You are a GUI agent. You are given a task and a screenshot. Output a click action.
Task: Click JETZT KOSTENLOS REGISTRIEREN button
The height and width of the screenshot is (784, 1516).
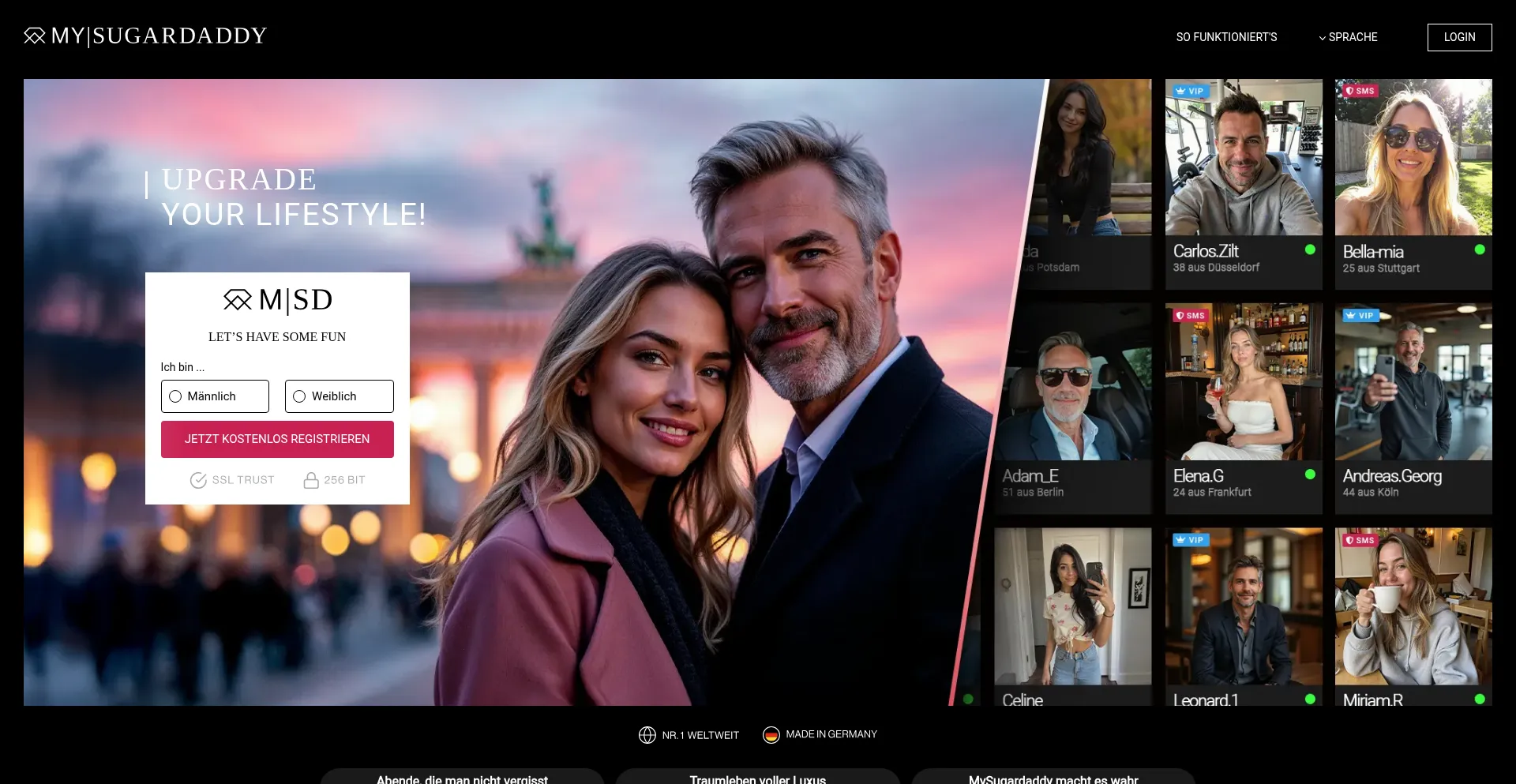point(277,439)
